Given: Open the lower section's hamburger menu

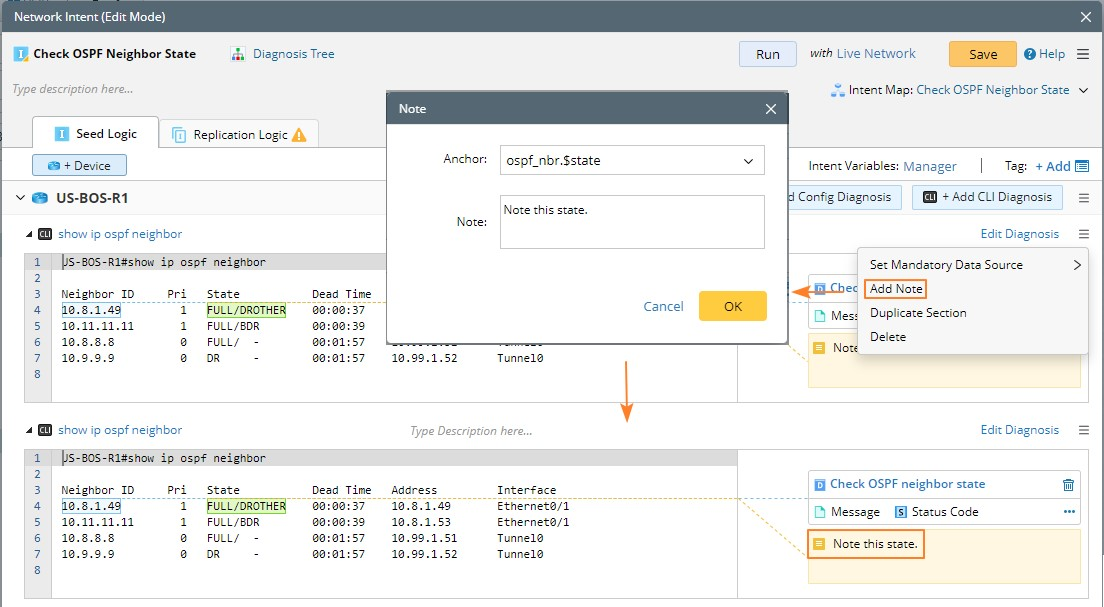Looking at the screenshot, I should click(1083, 430).
